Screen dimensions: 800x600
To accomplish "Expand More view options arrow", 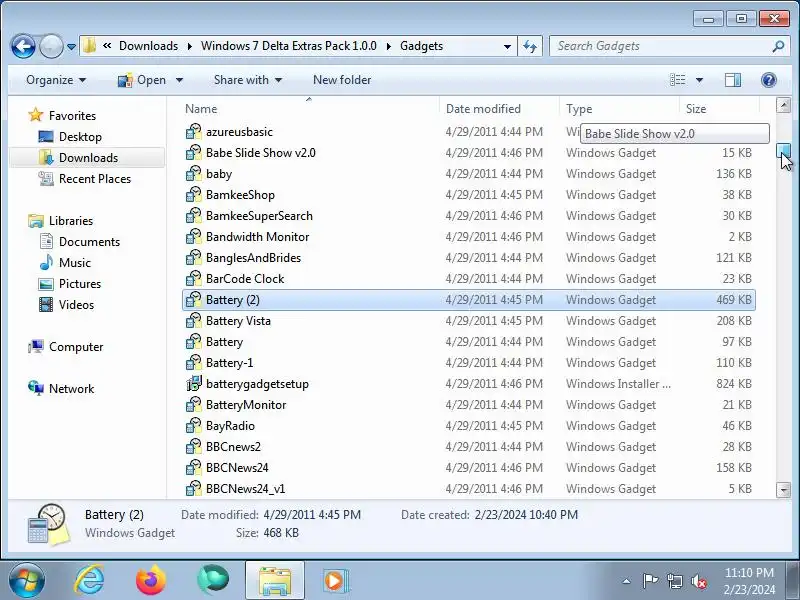I will (x=699, y=80).
